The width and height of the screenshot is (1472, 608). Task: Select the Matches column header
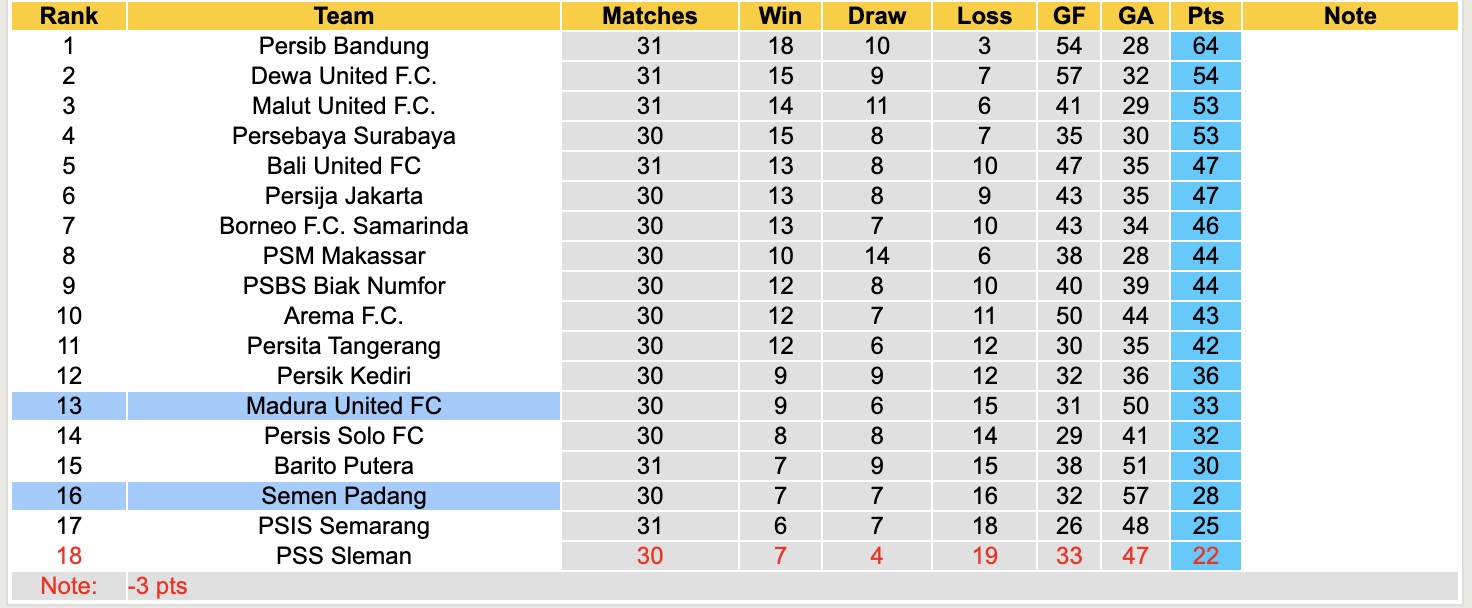click(650, 16)
